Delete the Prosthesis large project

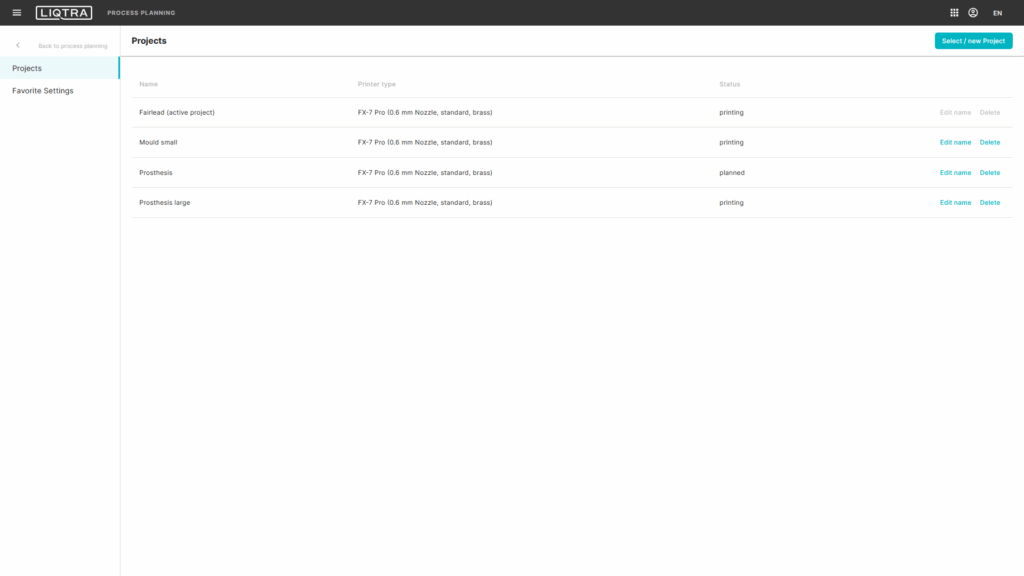click(x=989, y=203)
